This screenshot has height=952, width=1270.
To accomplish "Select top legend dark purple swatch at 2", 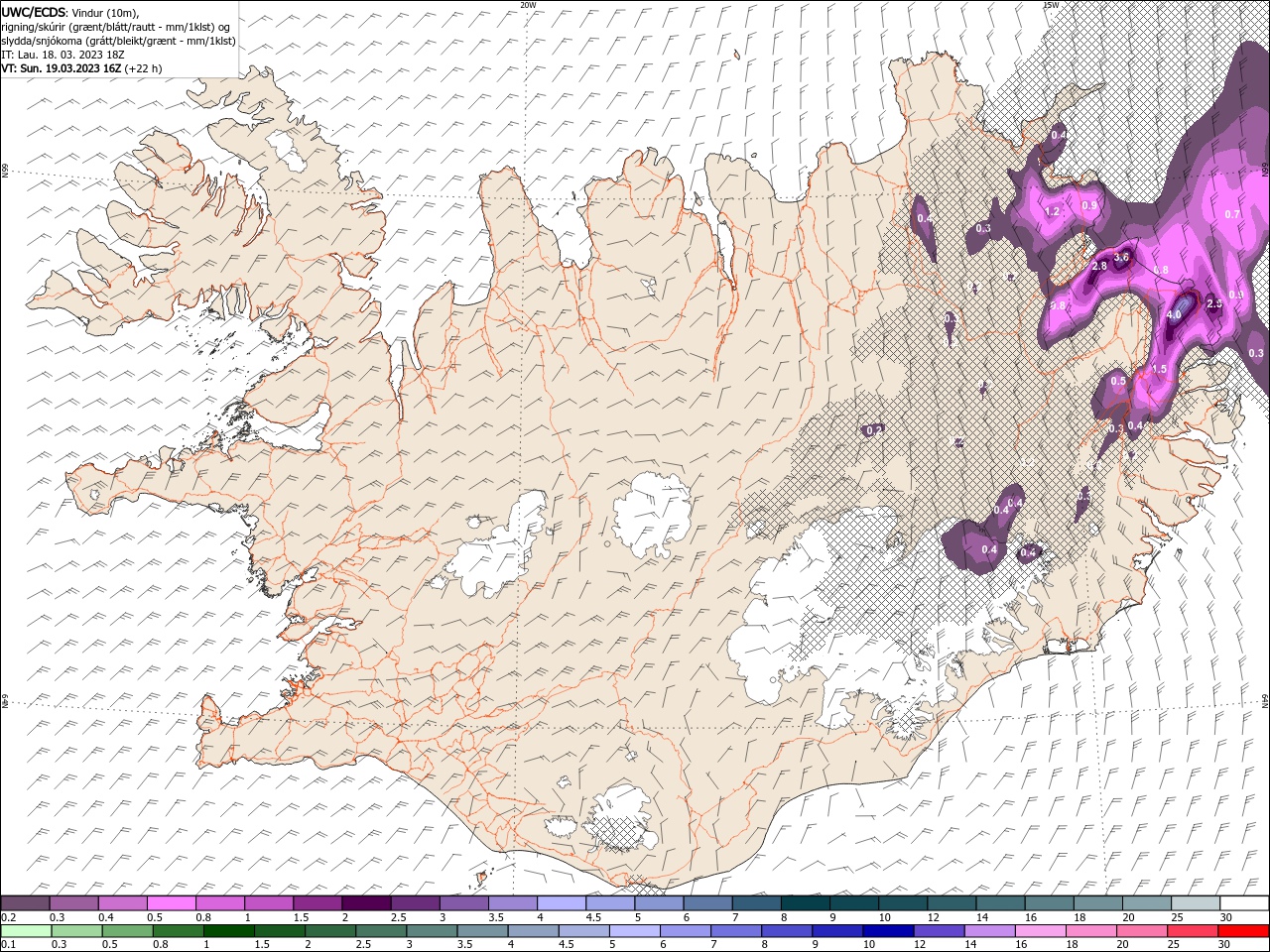I will [365, 903].
